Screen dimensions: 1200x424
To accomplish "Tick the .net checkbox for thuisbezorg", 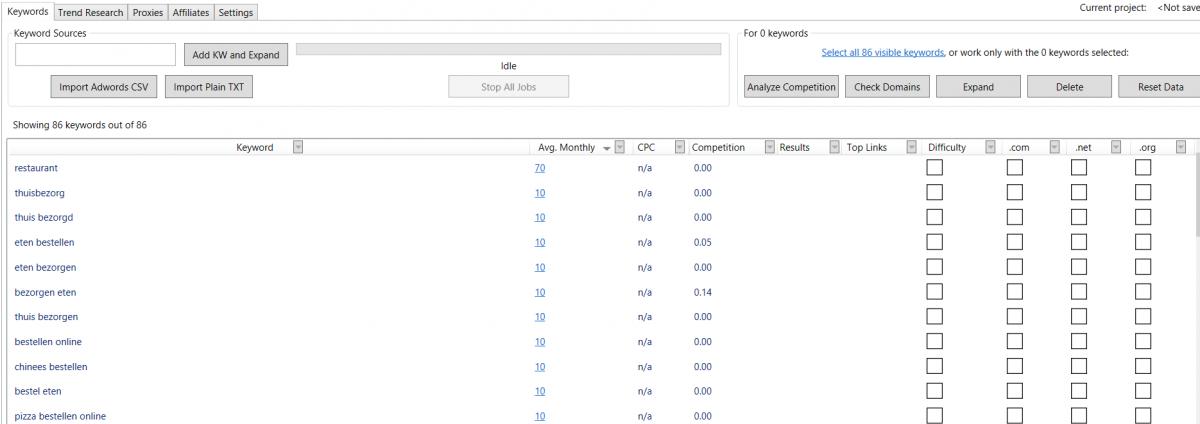I will 1079,193.
